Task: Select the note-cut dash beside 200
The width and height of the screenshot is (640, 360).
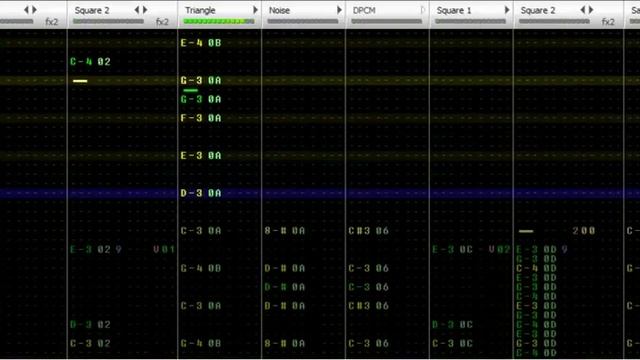Action: (x=526, y=231)
